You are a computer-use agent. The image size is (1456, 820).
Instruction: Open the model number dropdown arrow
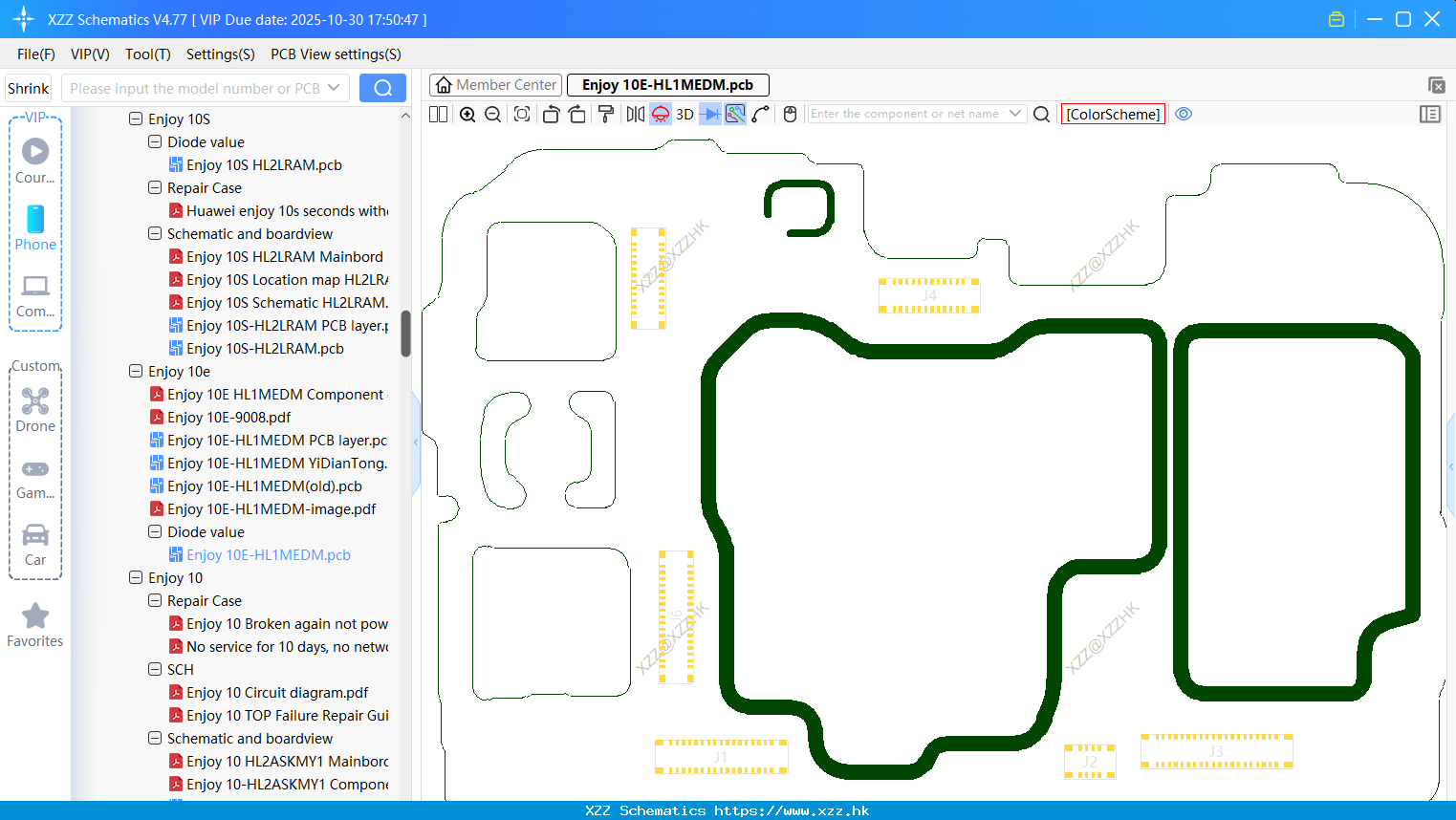[x=334, y=88]
